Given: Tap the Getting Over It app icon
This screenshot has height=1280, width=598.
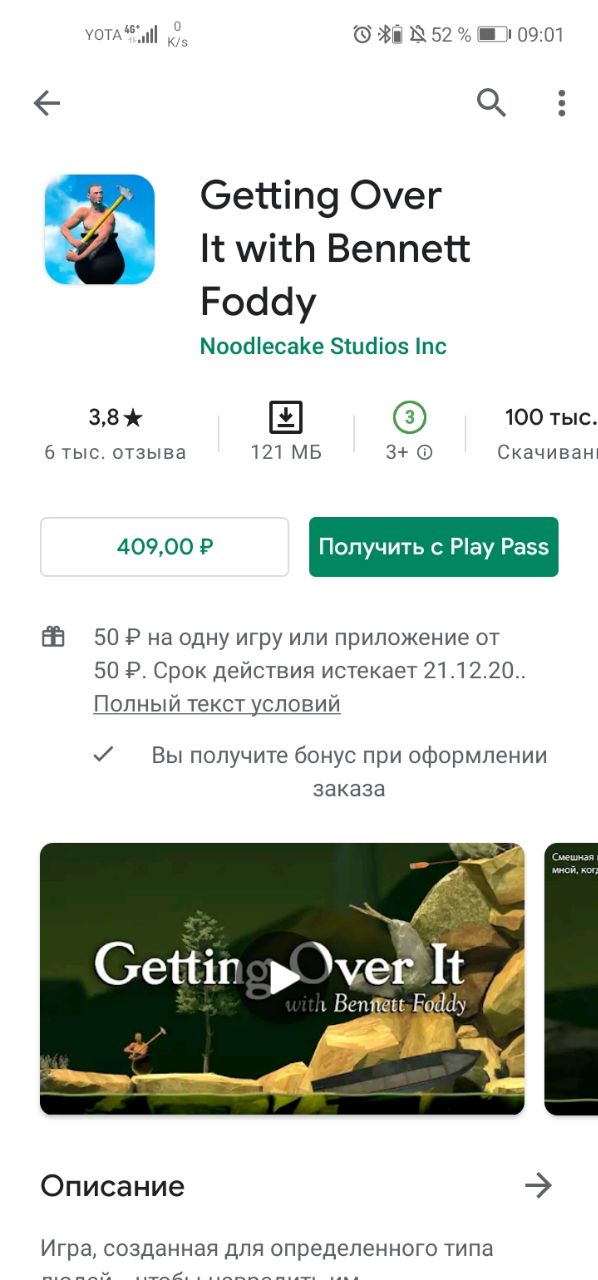Looking at the screenshot, I should [x=100, y=229].
